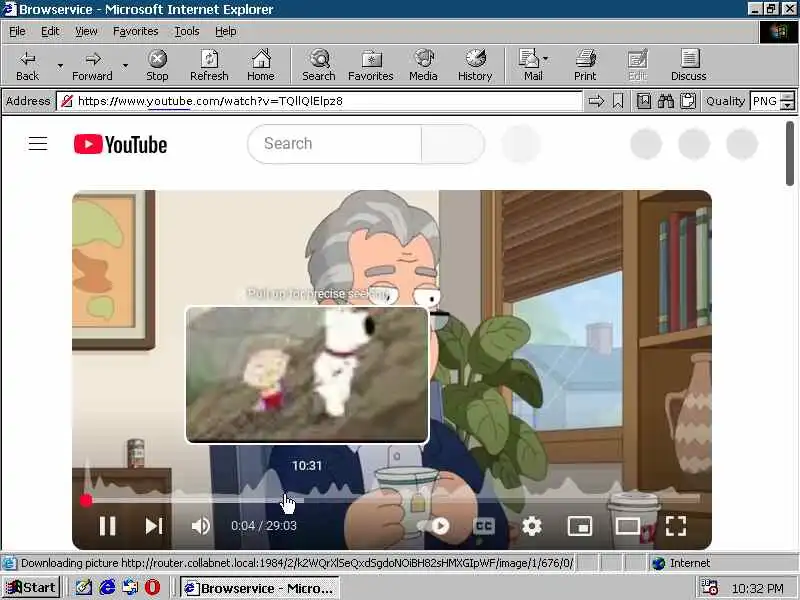This screenshot has height=600, width=800.
Task: Open the Tools menu
Action: click(187, 32)
